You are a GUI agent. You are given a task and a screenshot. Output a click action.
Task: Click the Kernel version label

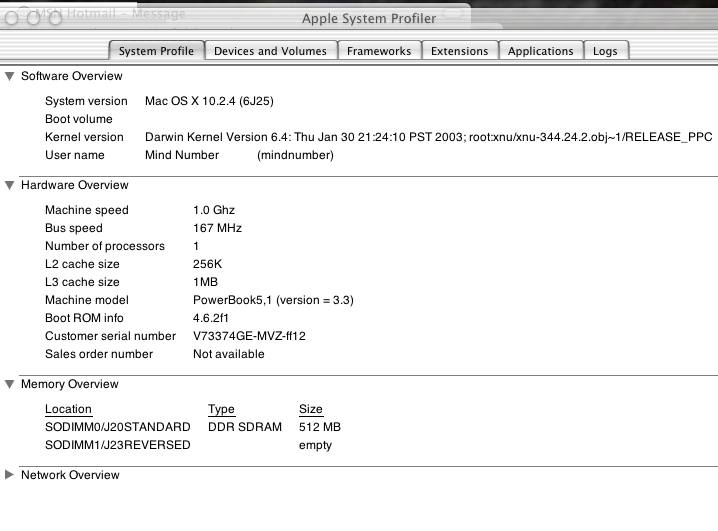point(84,137)
